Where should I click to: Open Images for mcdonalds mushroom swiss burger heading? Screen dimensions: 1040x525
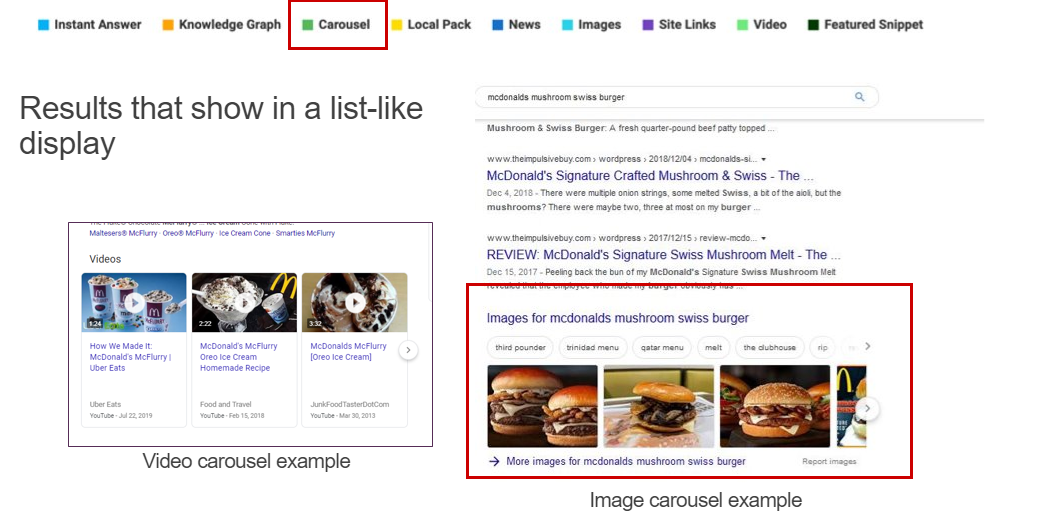618,318
